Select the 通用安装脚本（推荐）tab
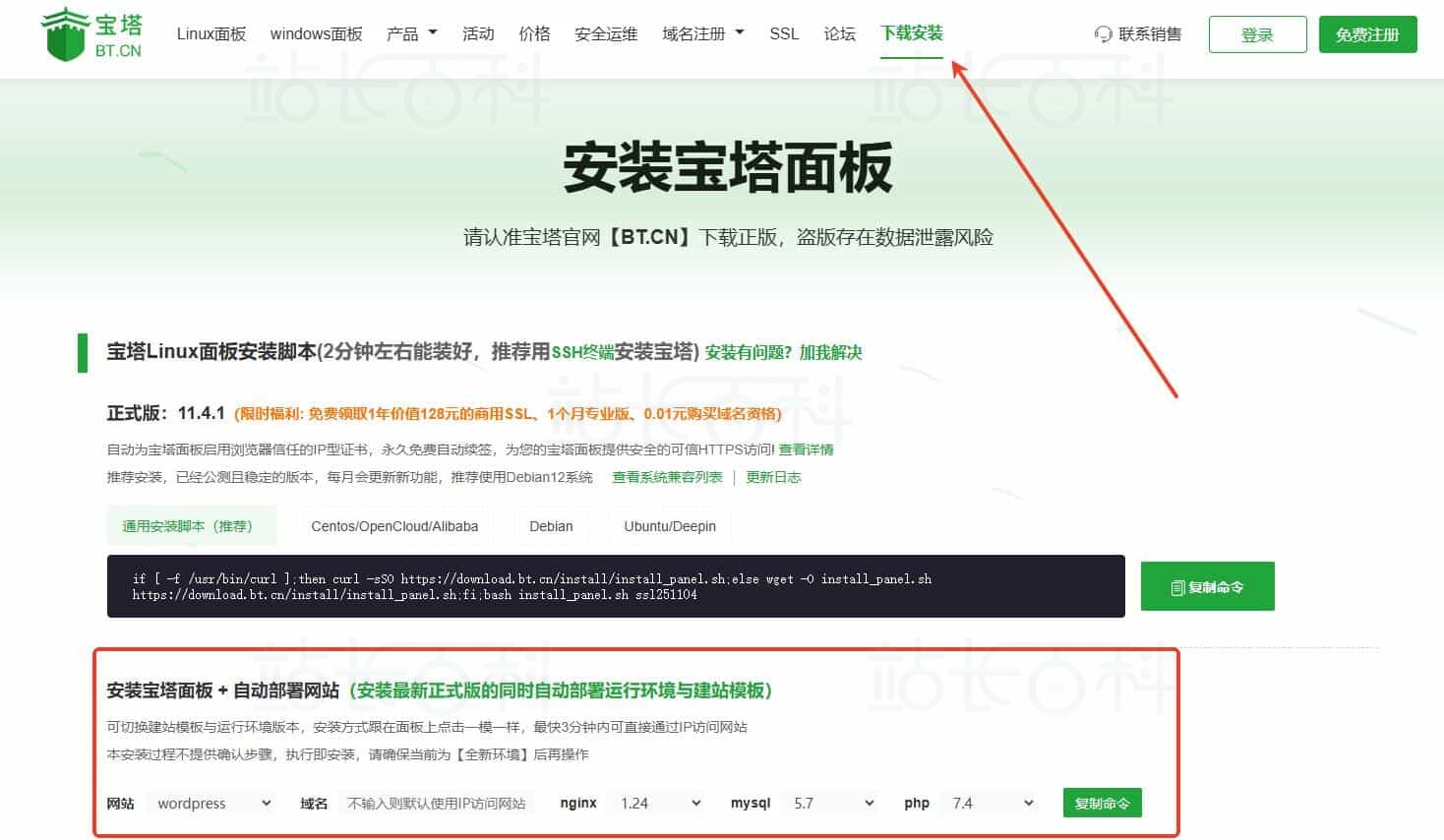 coord(192,526)
